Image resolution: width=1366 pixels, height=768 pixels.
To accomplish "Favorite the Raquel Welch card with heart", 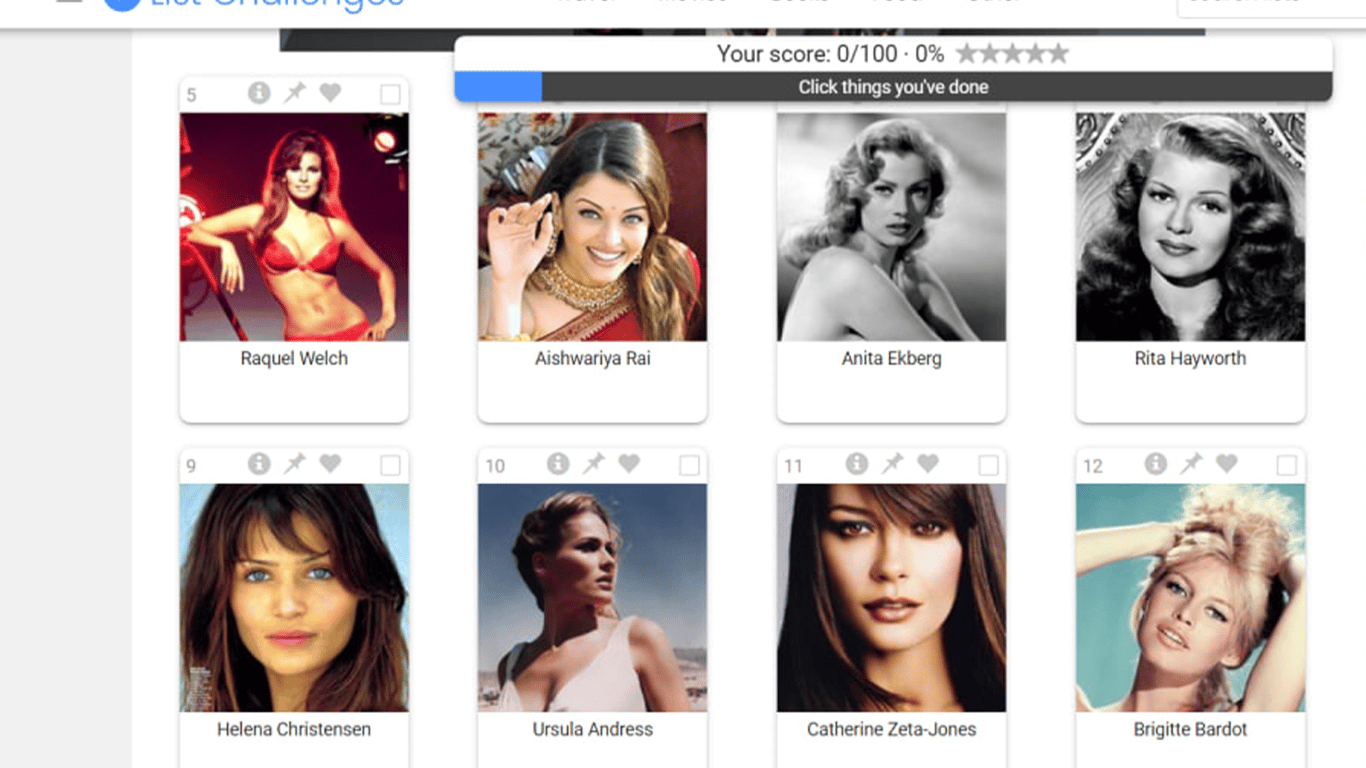I will [330, 93].
